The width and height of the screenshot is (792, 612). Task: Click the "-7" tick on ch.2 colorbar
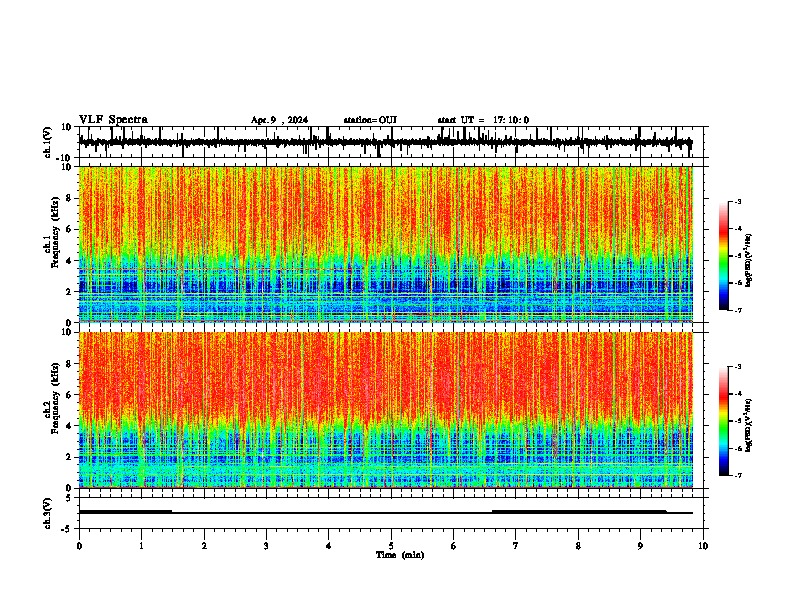[x=738, y=475]
